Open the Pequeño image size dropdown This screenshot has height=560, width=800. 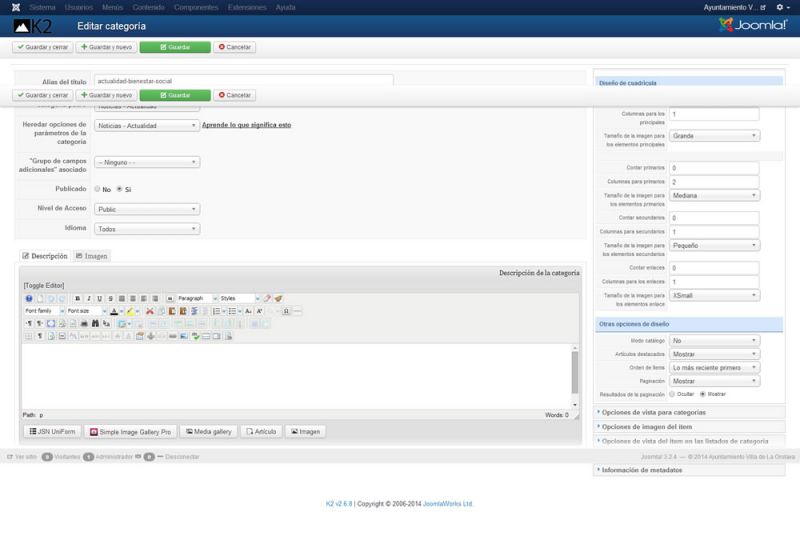714,245
